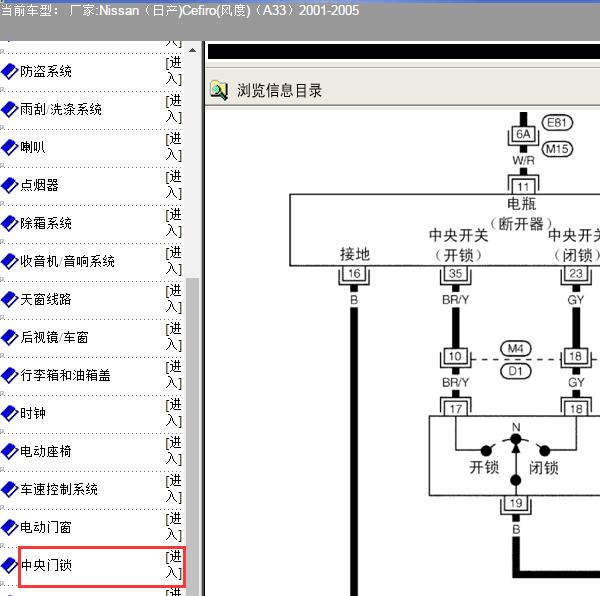Click the book icon beside 防盗系统
The width and height of the screenshot is (600, 596).
tap(10, 72)
